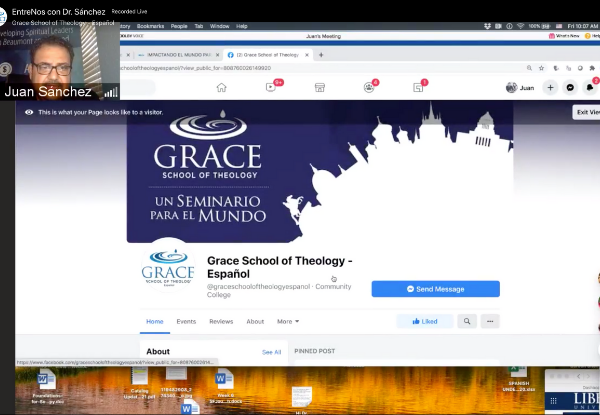Open Messenger chats icon
This screenshot has width=600, height=415.
pos(570,88)
